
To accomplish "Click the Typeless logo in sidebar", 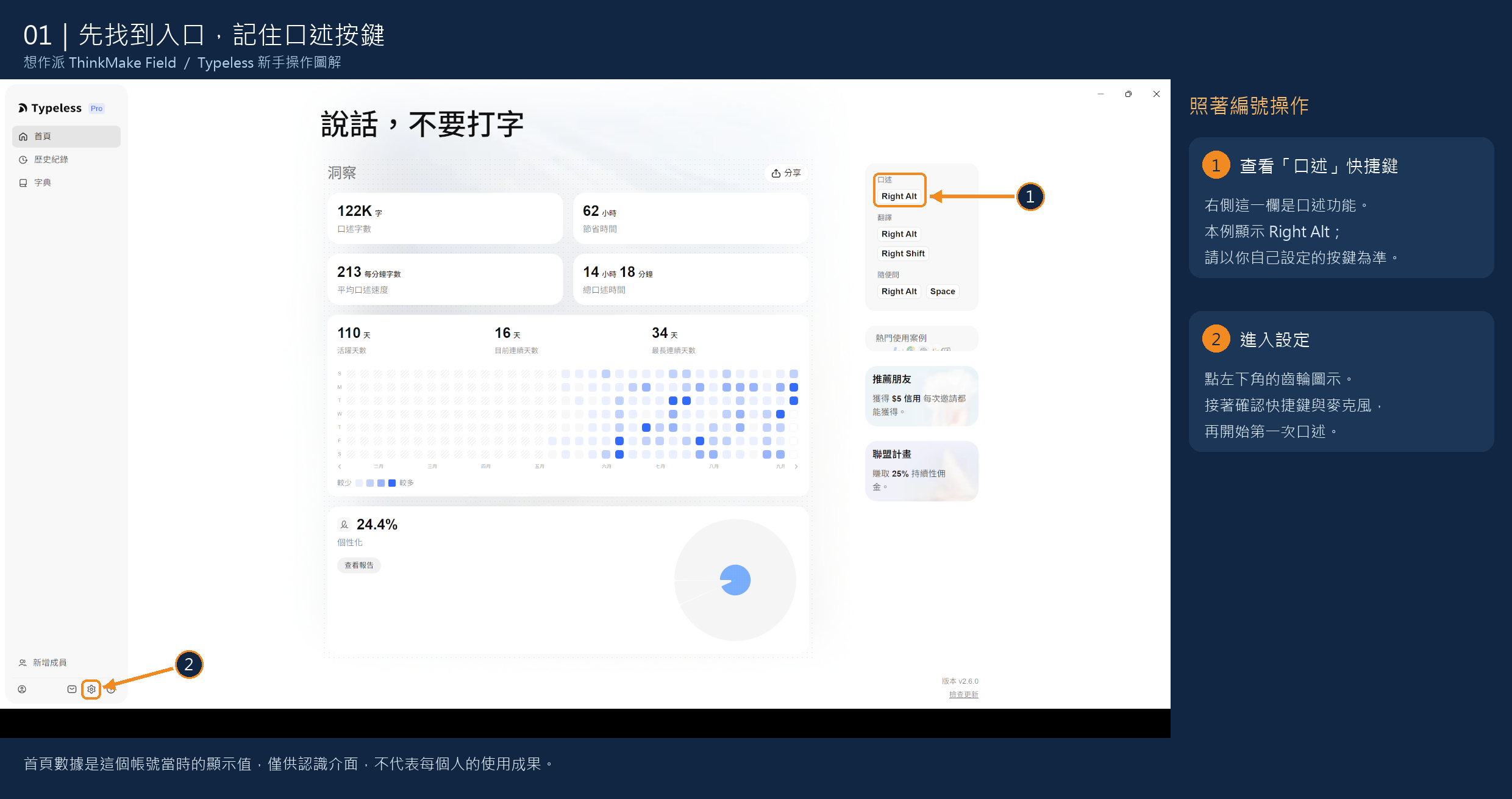I will (50, 108).
